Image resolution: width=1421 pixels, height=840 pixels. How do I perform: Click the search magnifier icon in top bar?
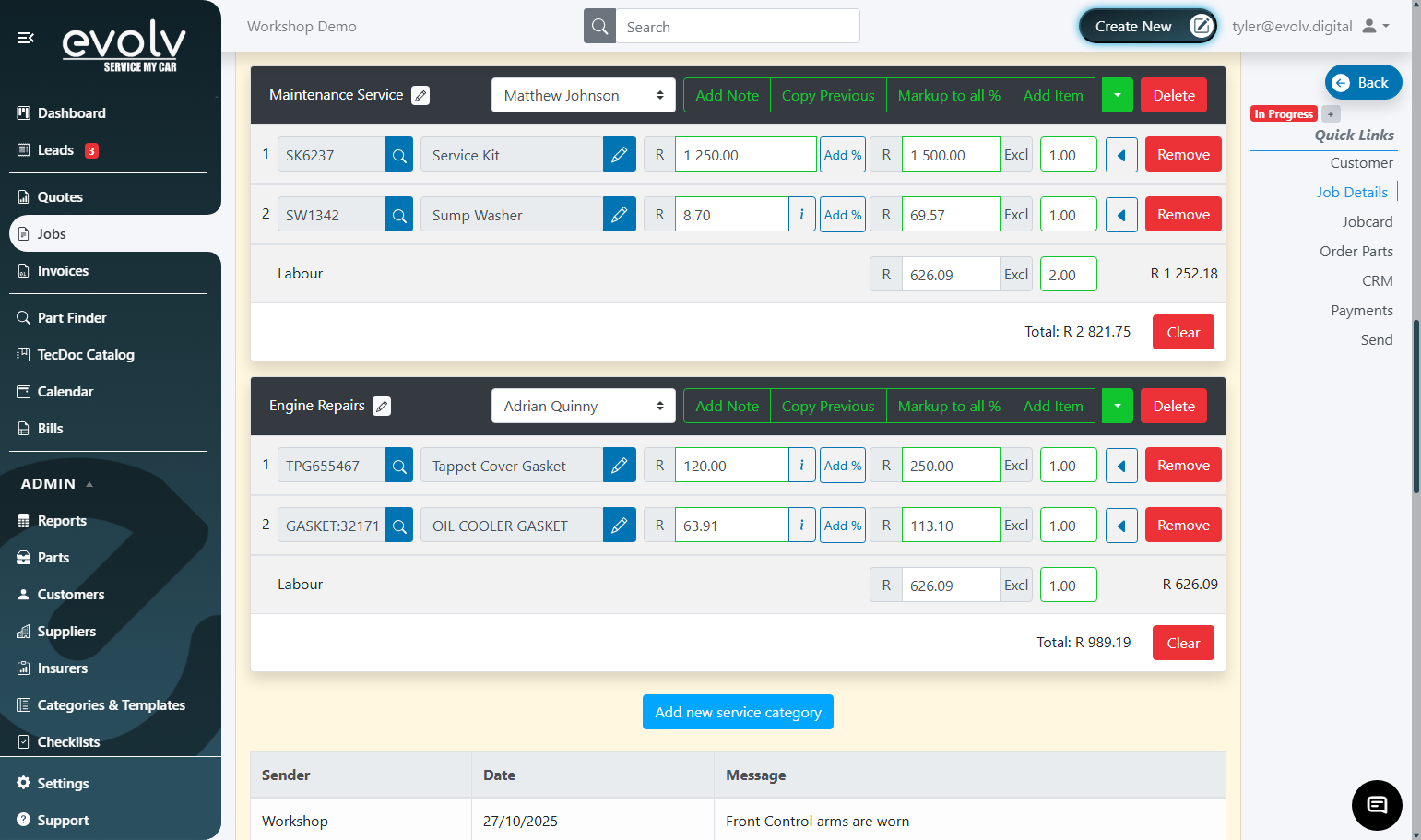[599, 27]
